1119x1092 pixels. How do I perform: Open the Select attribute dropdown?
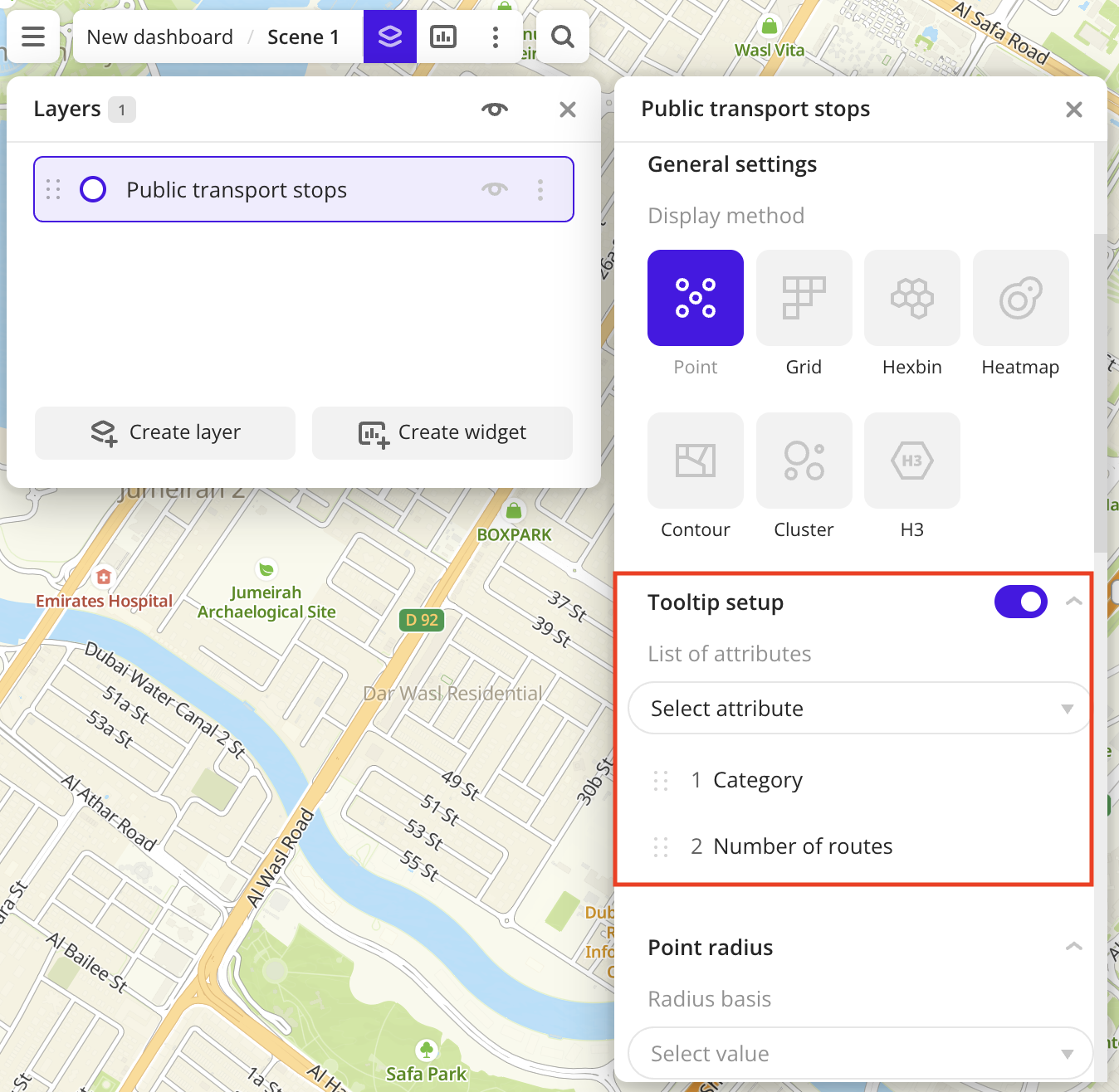coord(859,708)
